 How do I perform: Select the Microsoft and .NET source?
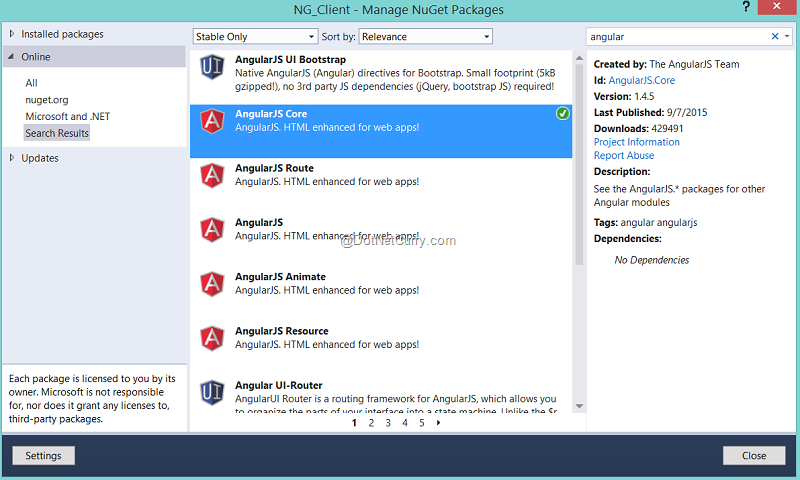(68, 116)
